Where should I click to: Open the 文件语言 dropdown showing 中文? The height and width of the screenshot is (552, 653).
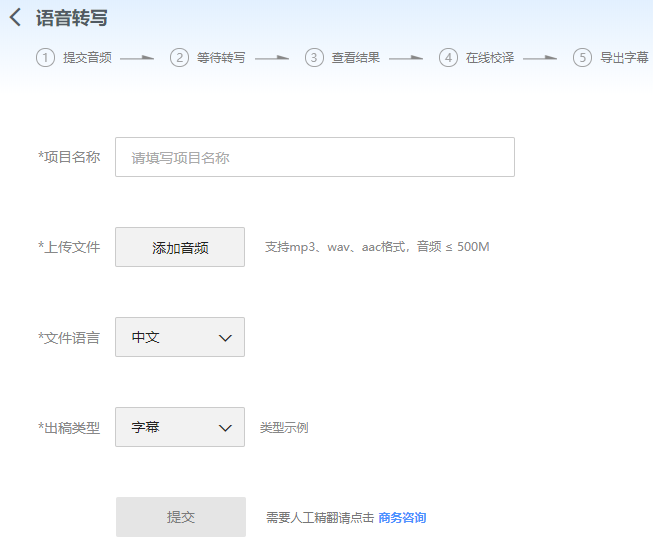tap(180, 337)
